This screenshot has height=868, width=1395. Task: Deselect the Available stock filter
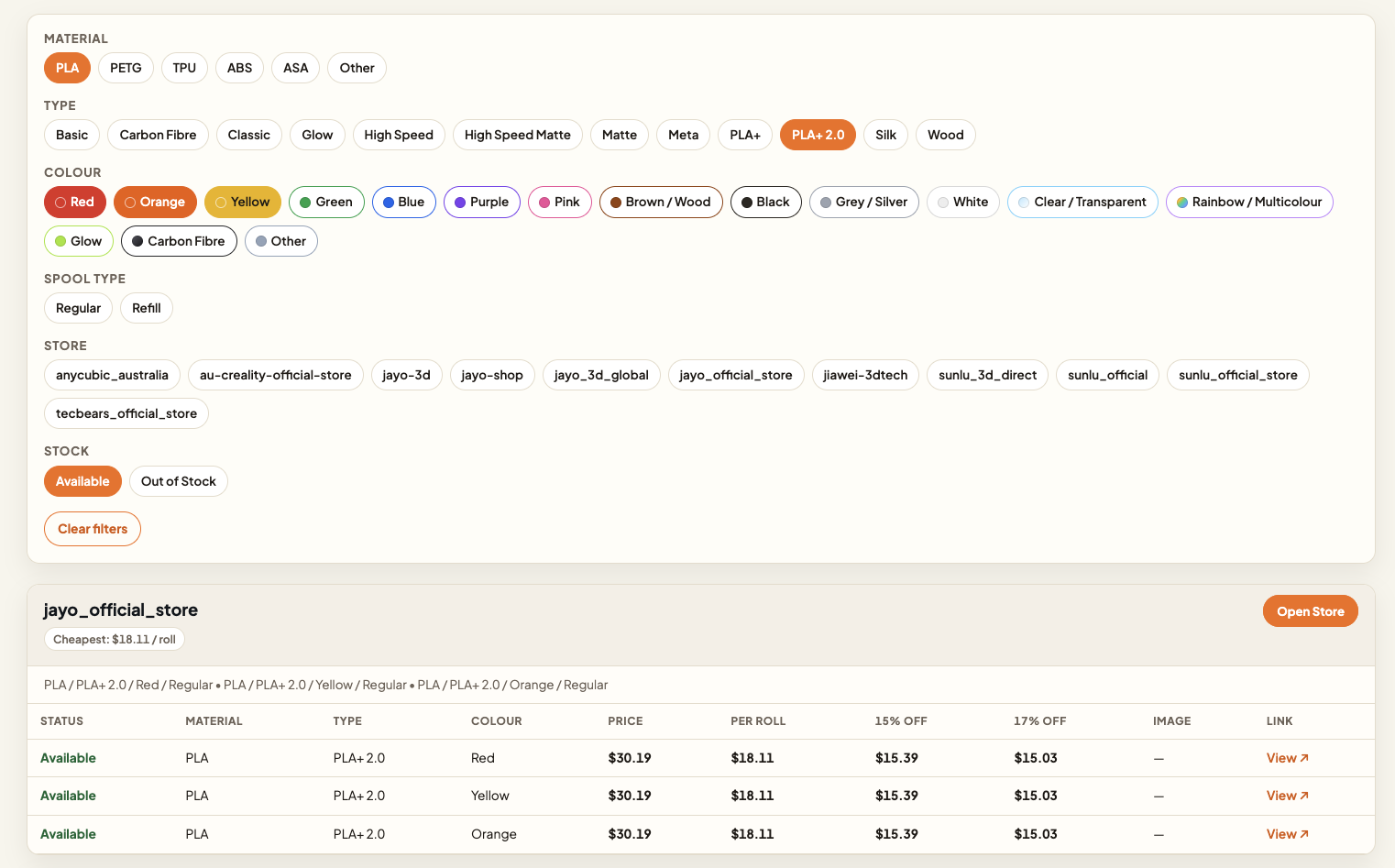click(82, 481)
